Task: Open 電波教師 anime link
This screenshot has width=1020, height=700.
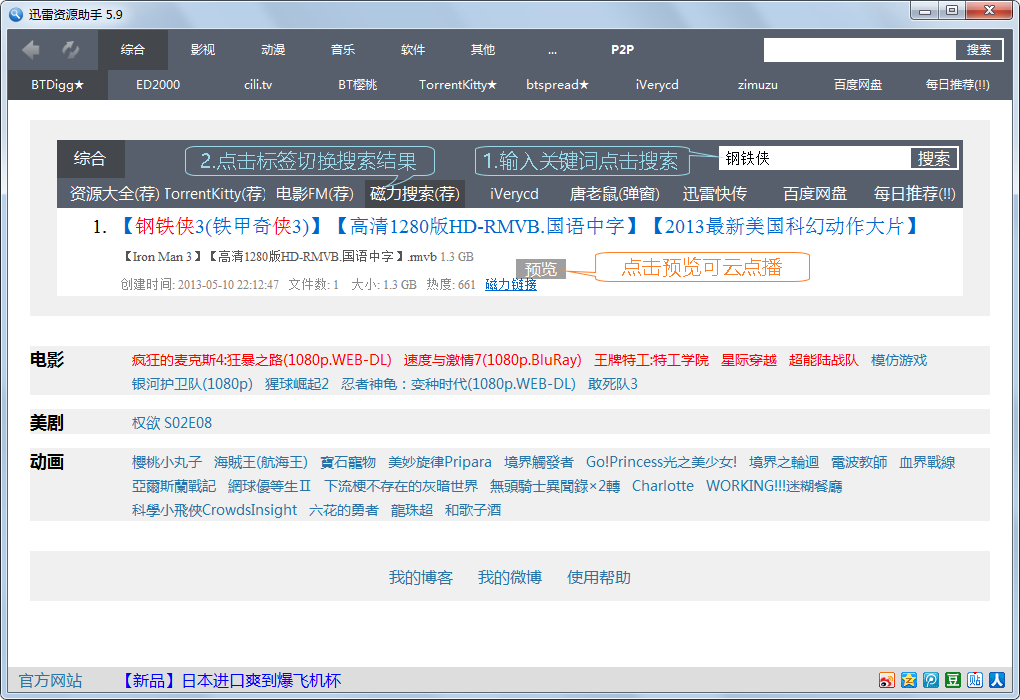Action: (x=859, y=462)
